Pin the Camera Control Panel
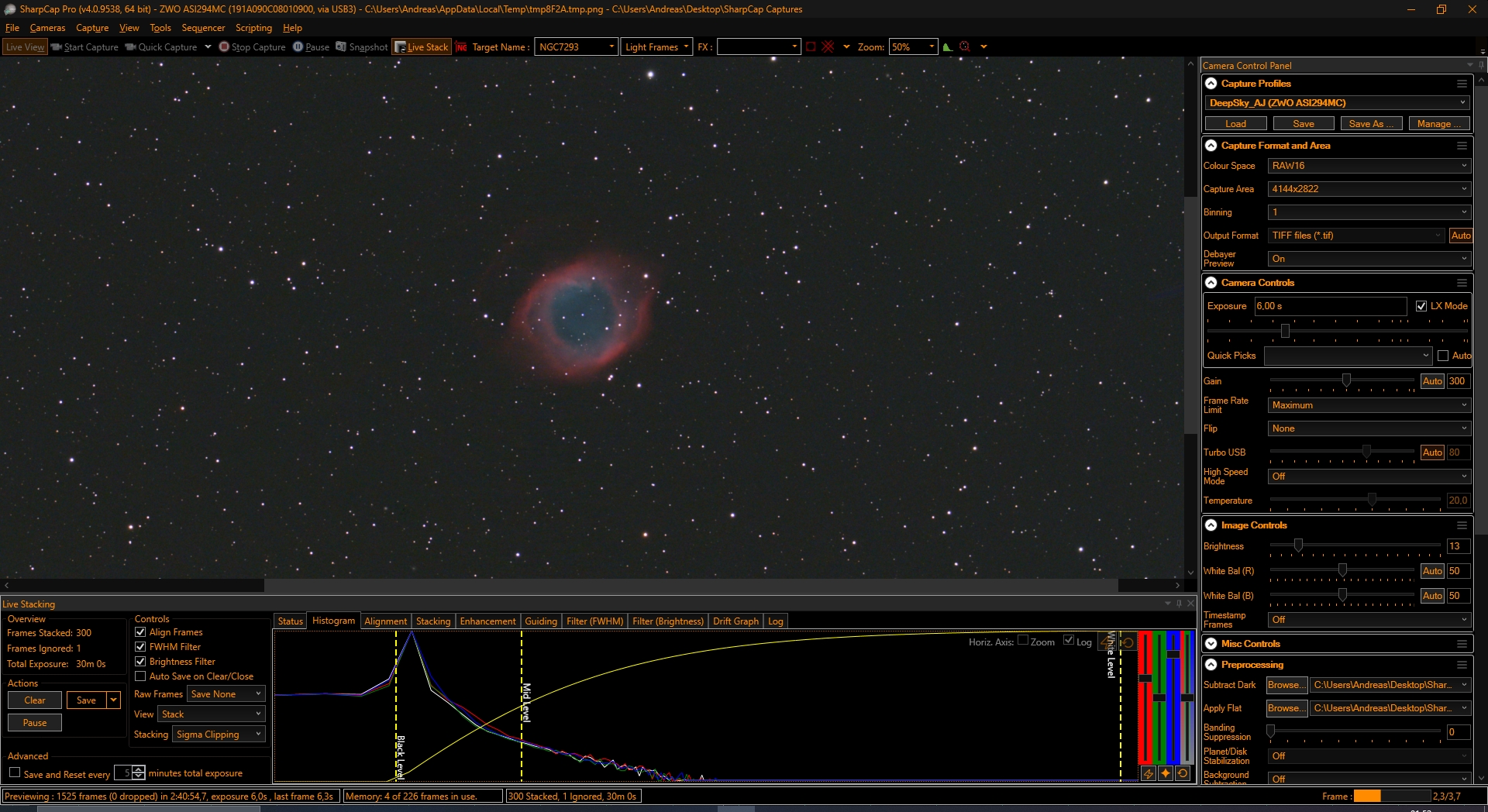Screen dimensions: 1488x812 coord(1481,65)
